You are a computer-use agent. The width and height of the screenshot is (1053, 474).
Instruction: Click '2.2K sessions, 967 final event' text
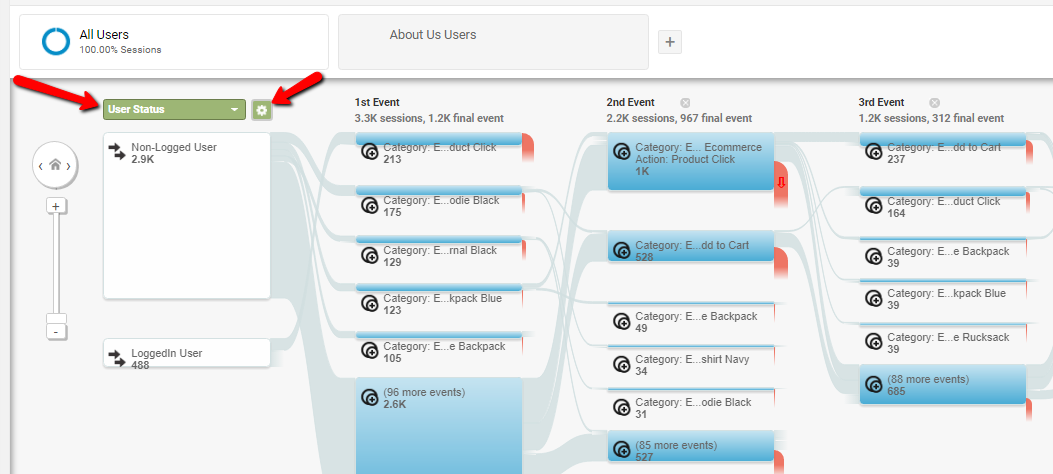point(679,118)
